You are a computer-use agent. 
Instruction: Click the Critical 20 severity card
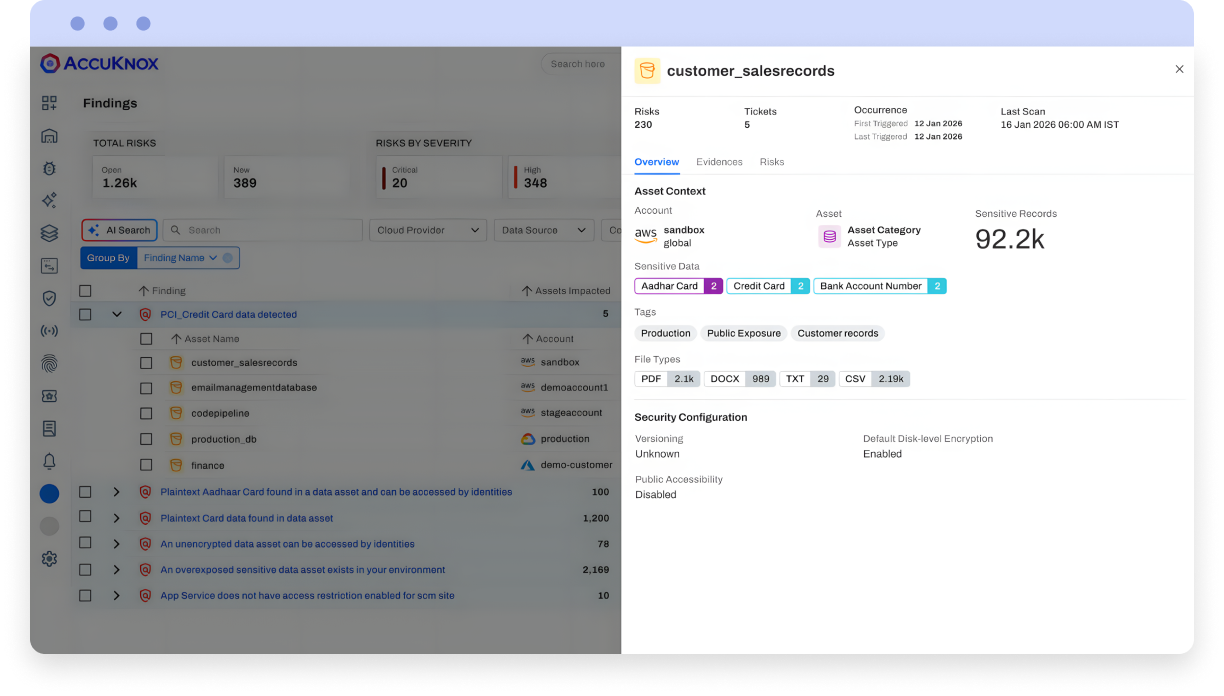439,177
